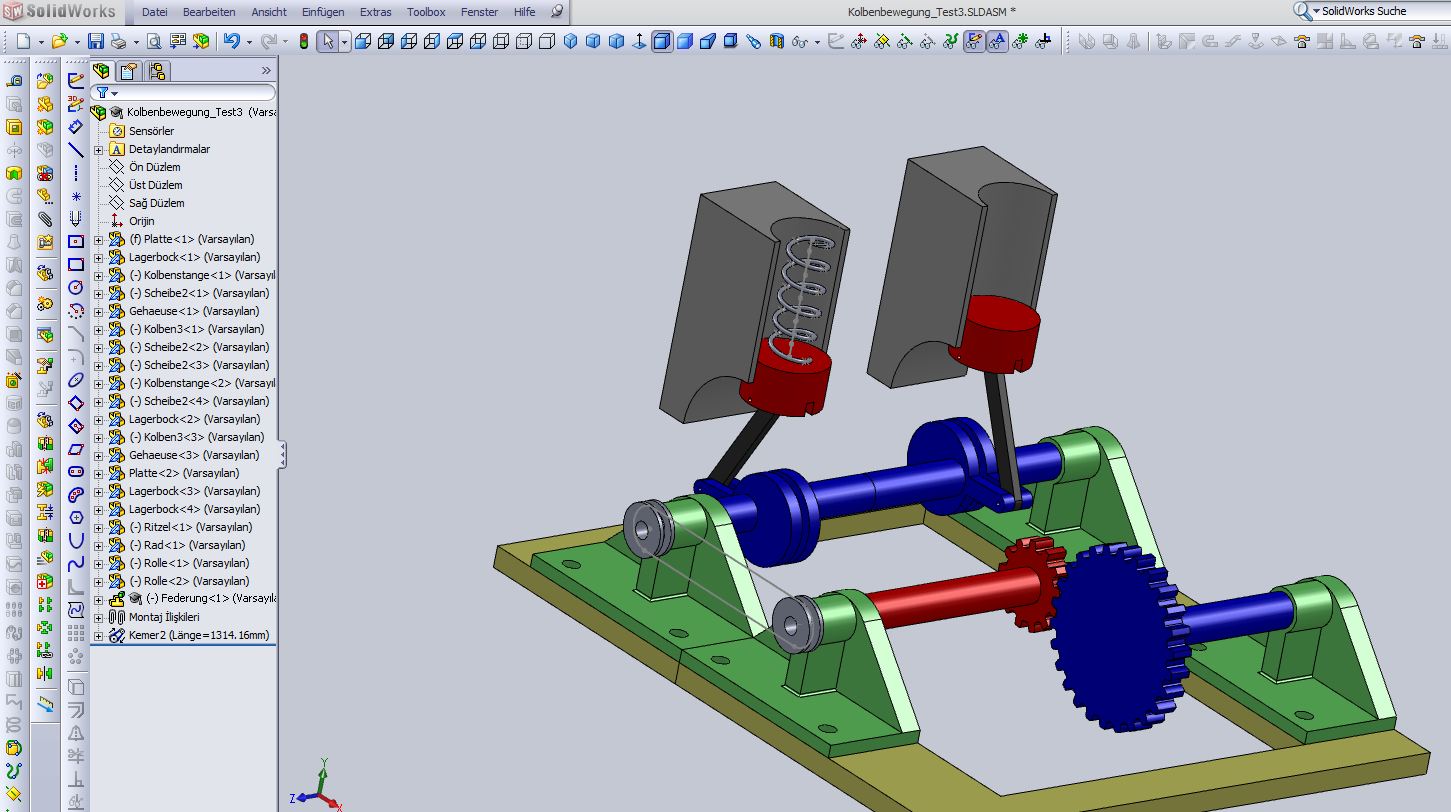Open the Hilfe menu
1451x812 pixels.
click(525, 12)
